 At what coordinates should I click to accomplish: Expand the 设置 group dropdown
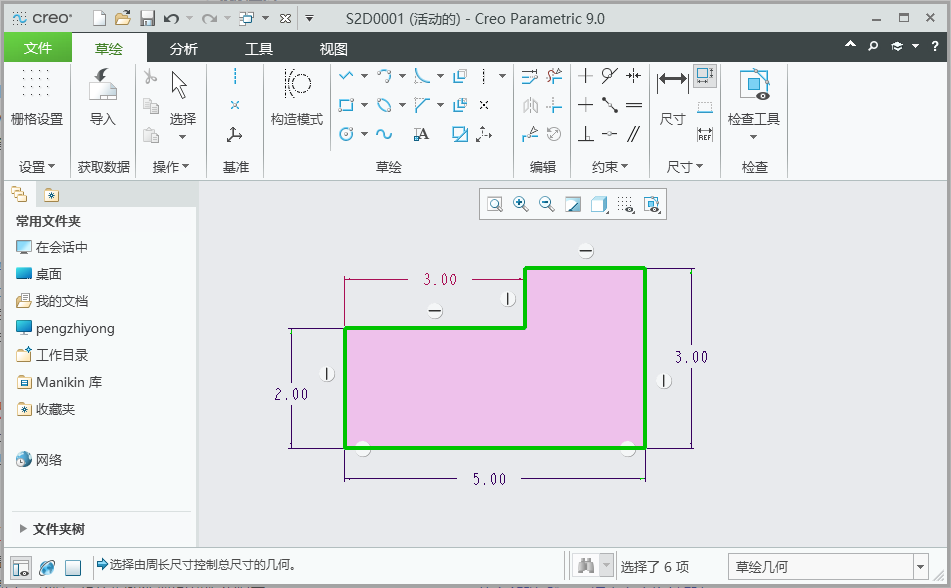point(36,167)
